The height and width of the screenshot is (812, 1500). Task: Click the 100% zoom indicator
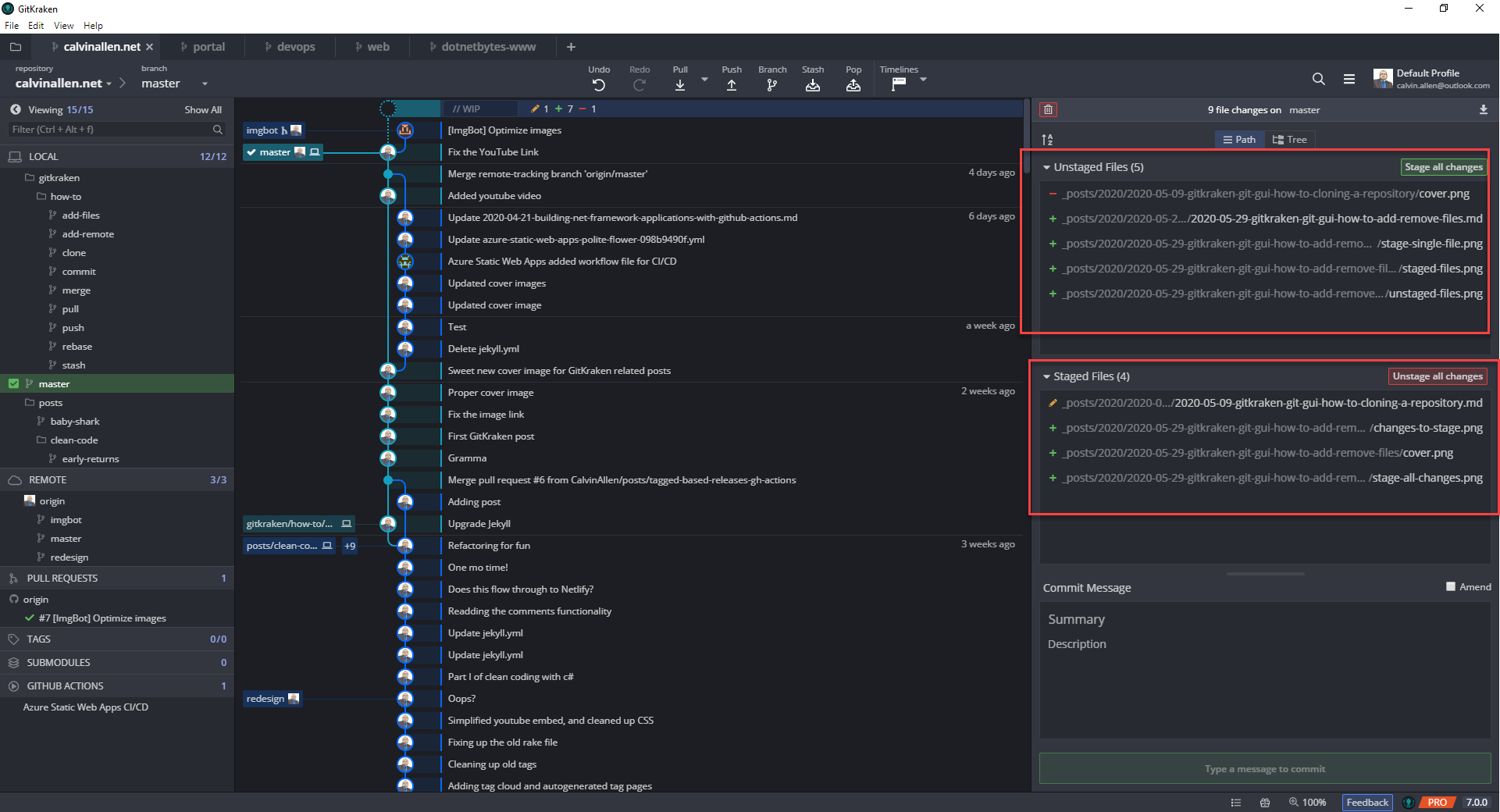click(x=1308, y=802)
